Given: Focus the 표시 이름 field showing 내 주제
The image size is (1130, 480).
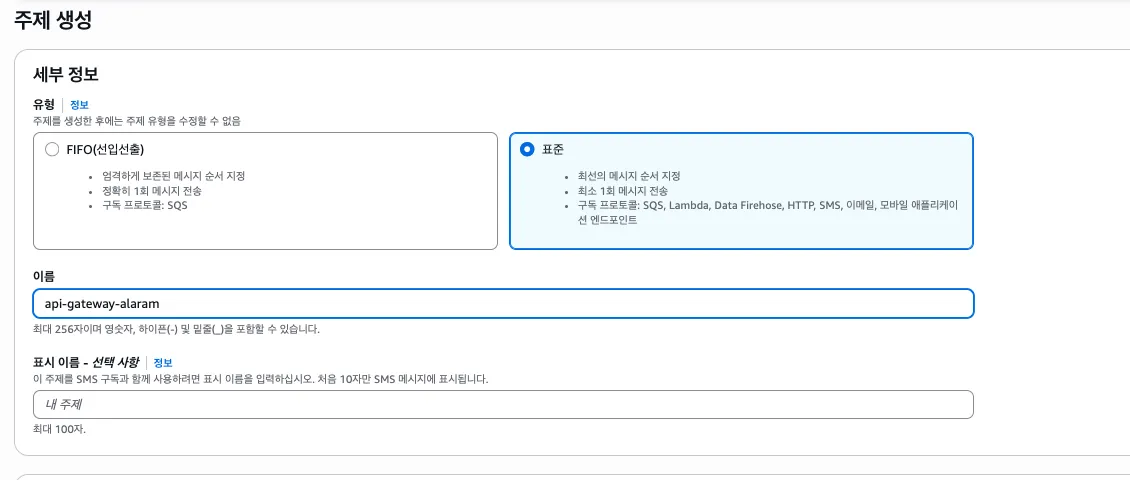Looking at the screenshot, I should pos(503,404).
